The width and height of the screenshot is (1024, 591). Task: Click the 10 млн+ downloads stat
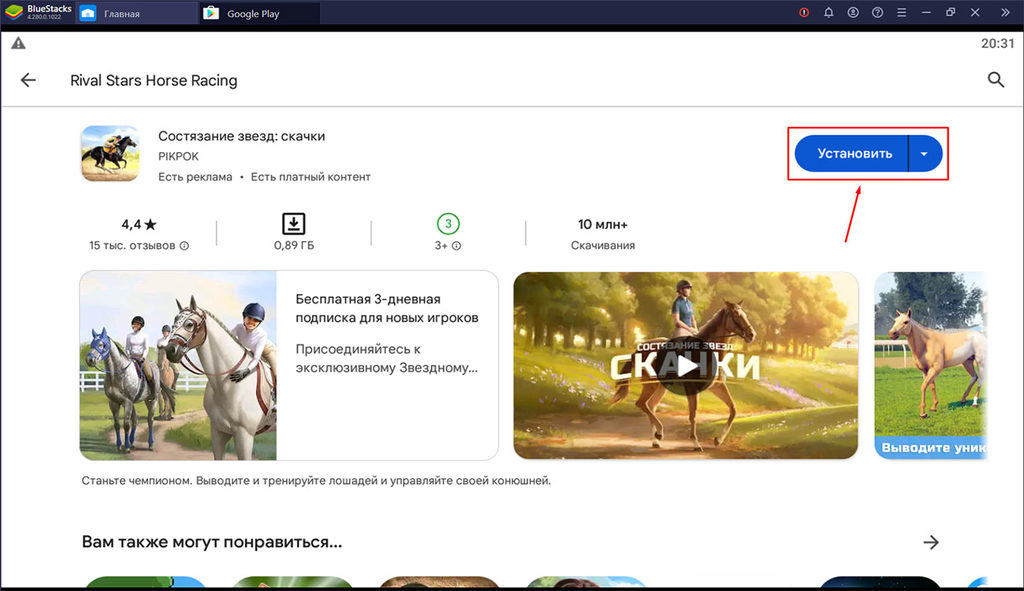tap(602, 224)
